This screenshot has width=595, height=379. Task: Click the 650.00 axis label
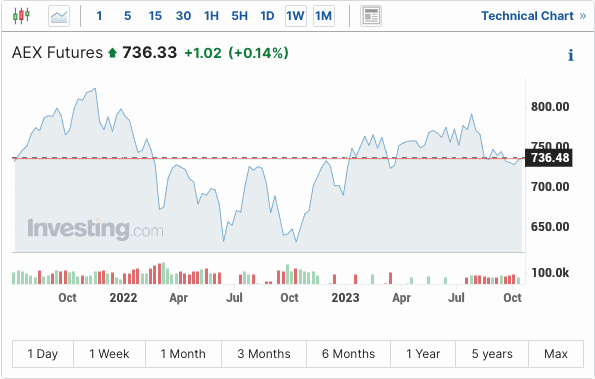(550, 227)
